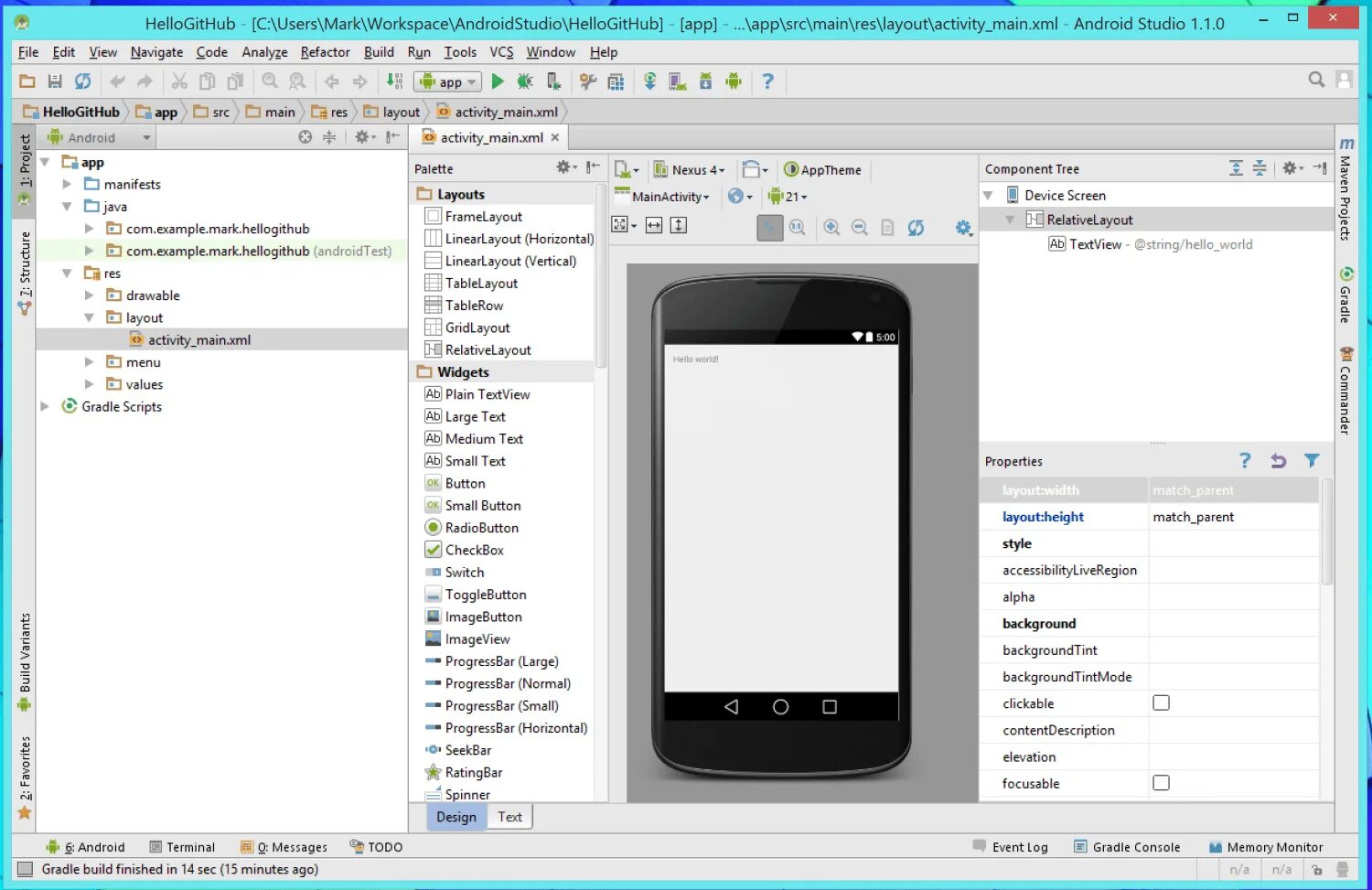Open the search everywhere magnifier icon
Screen dimensions: 1372x890
[1316, 80]
